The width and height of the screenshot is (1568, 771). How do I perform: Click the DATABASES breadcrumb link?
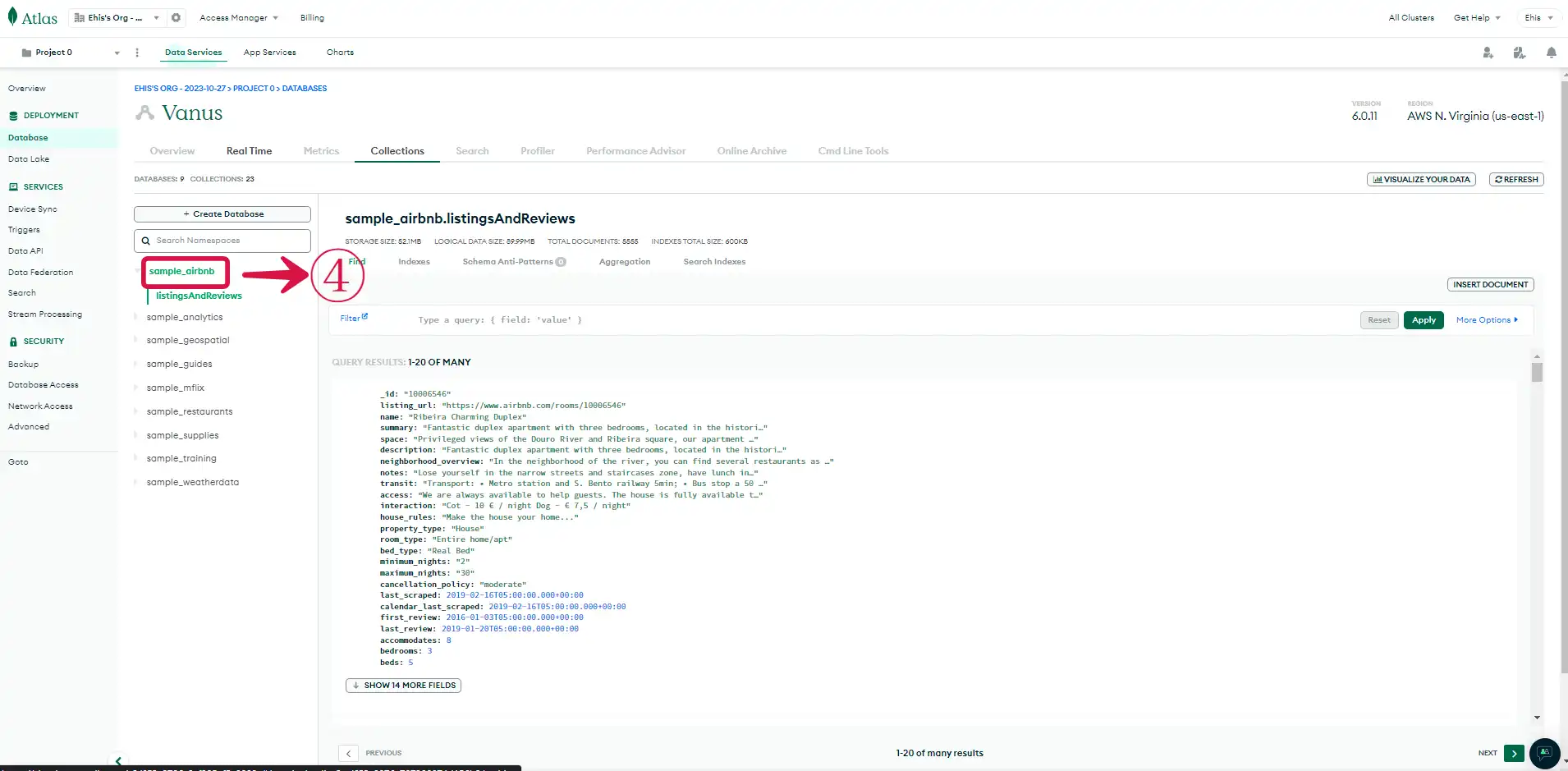305,89
